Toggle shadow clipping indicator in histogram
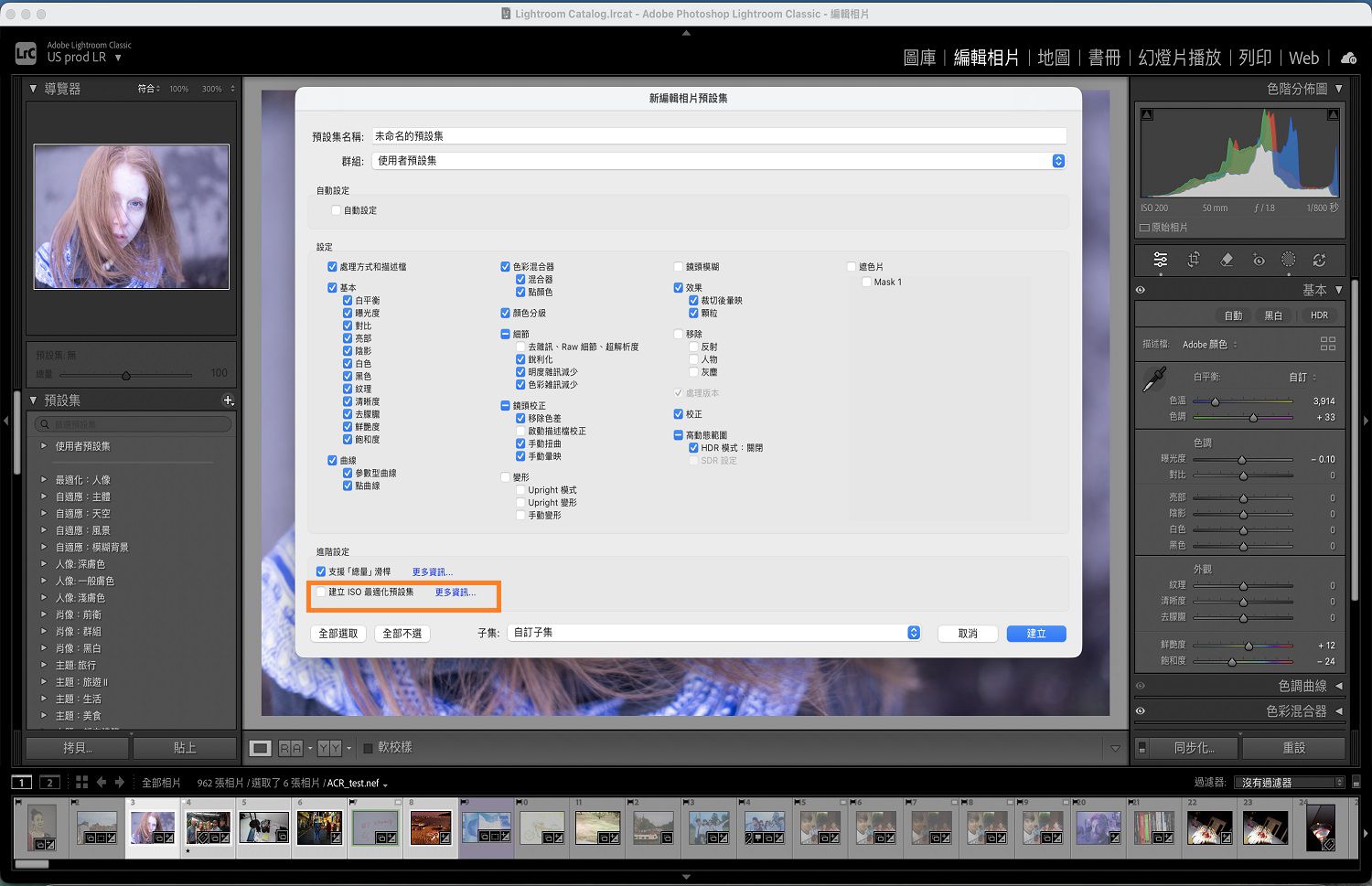The width and height of the screenshot is (1372, 886). click(1147, 114)
